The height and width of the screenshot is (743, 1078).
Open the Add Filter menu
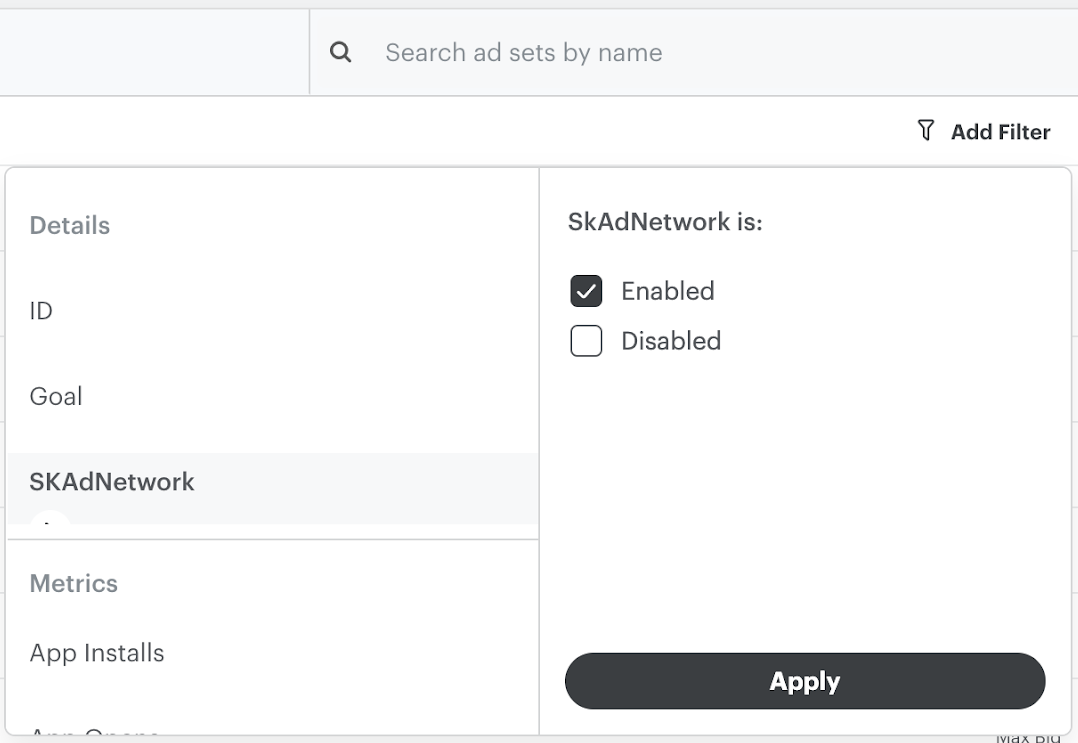[x=1000, y=131]
